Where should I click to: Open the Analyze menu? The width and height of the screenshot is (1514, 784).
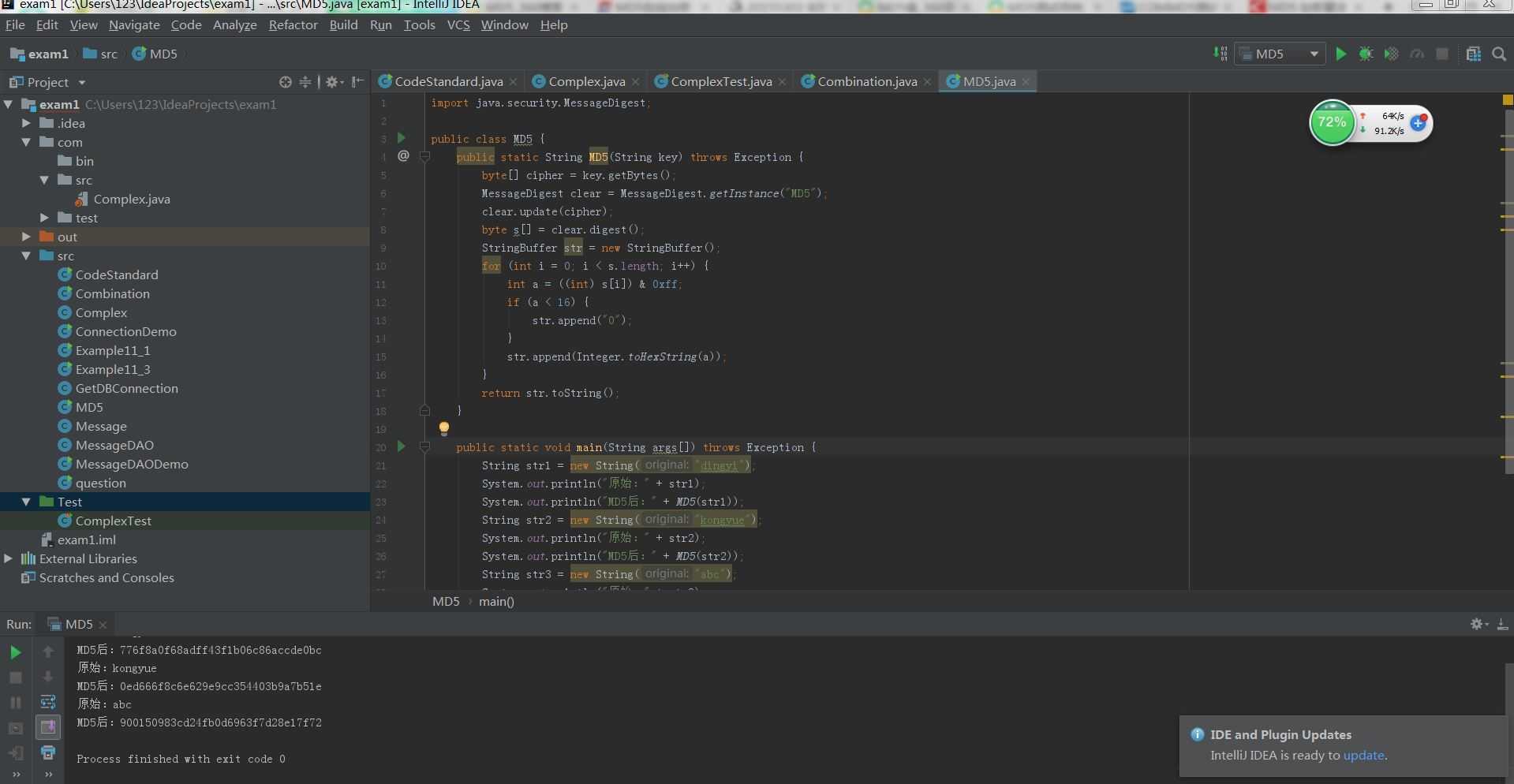[234, 24]
